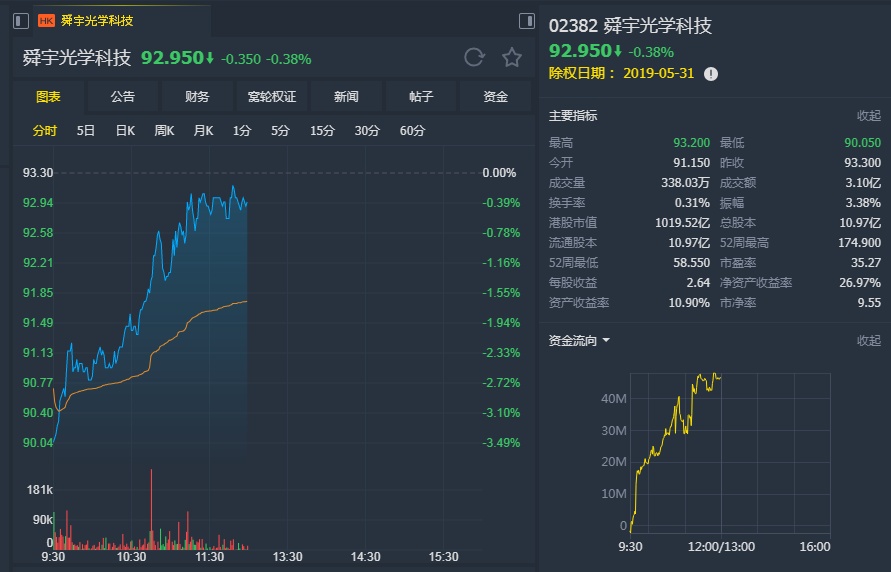Open the 公告 announcements tab
The image size is (891, 572).
[122, 97]
